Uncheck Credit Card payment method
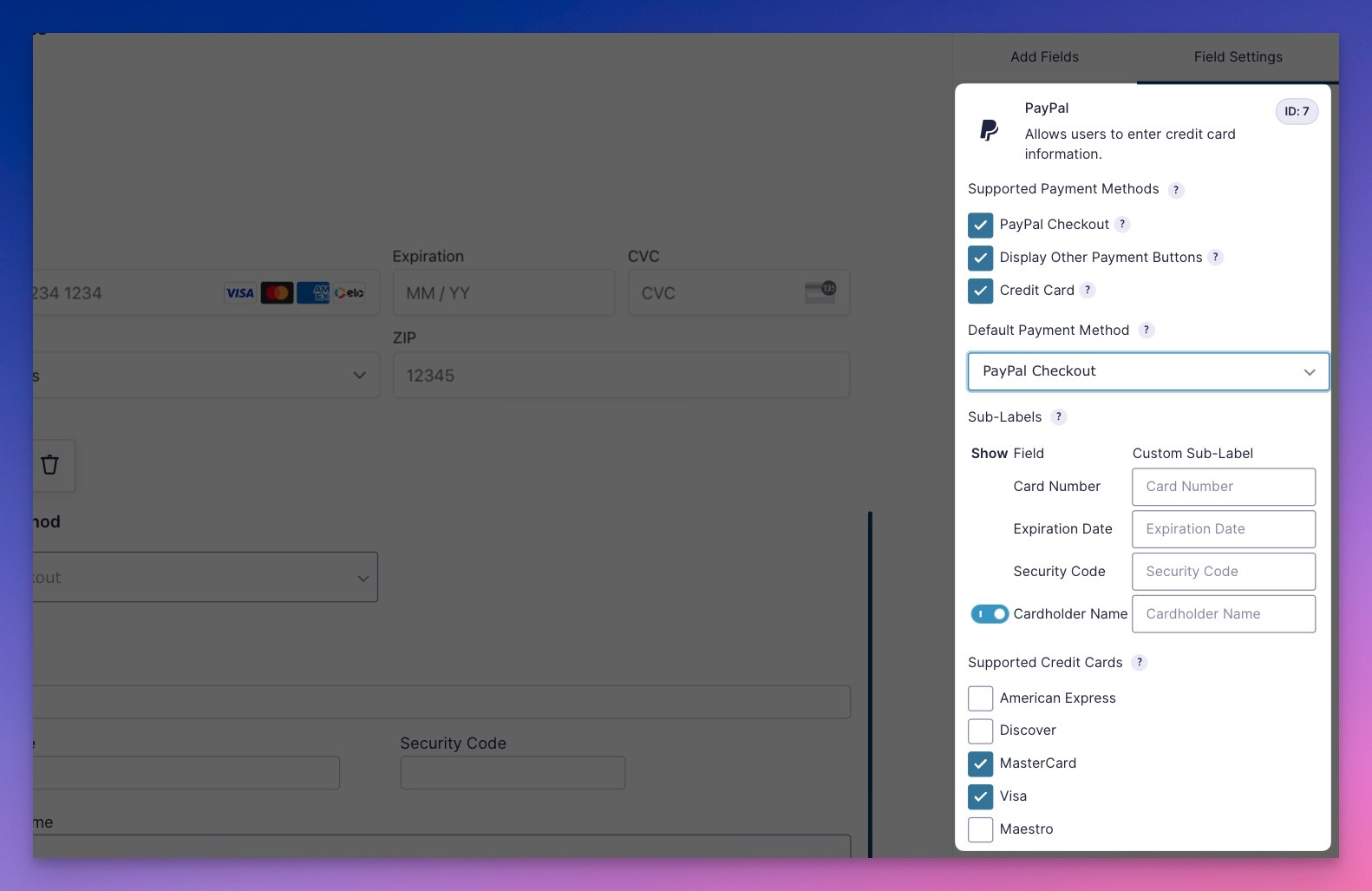 click(x=980, y=291)
